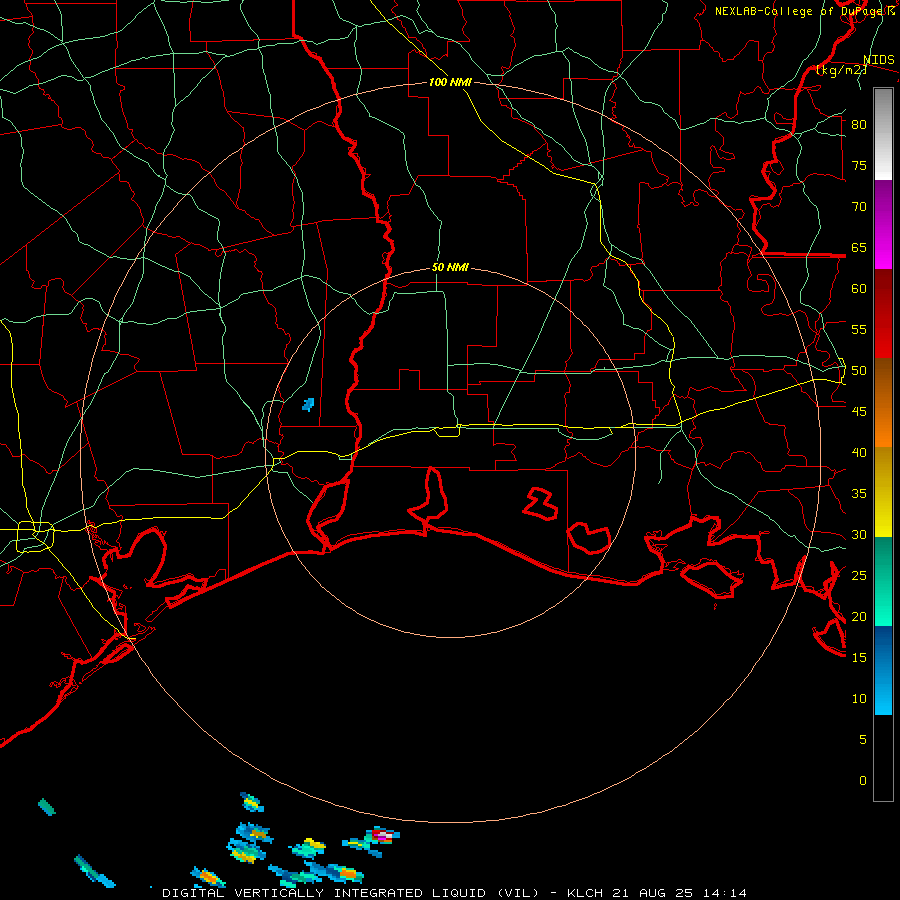Click the 40 value on the color scale
This screenshot has width=900, height=900.
coord(859,453)
